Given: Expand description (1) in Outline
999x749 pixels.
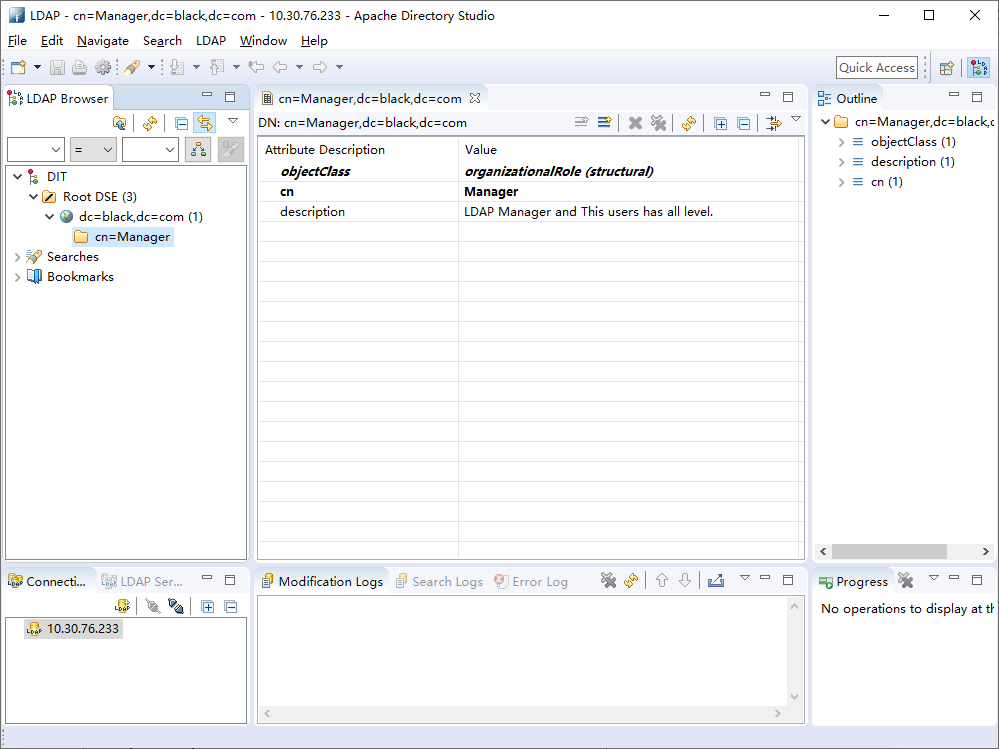Looking at the screenshot, I should point(841,162).
